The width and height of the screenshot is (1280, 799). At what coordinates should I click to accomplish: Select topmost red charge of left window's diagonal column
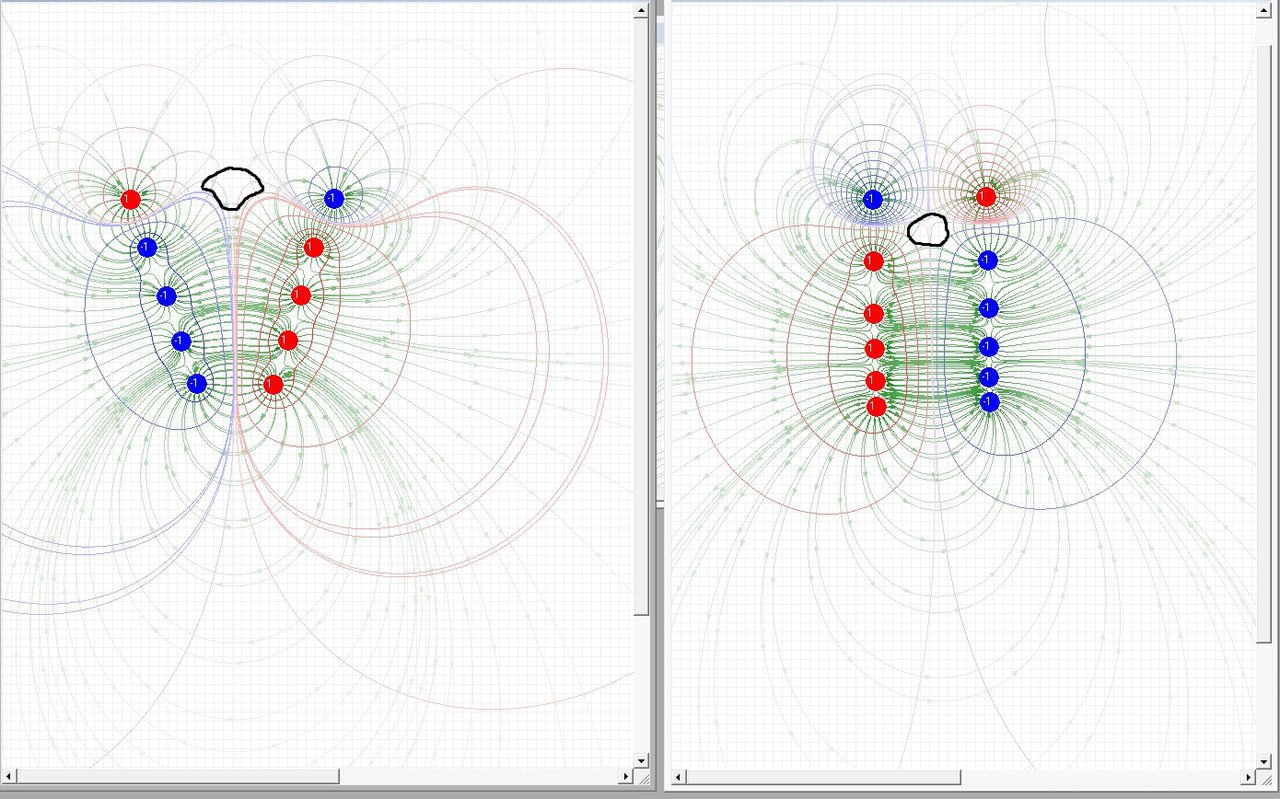pos(314,247)
